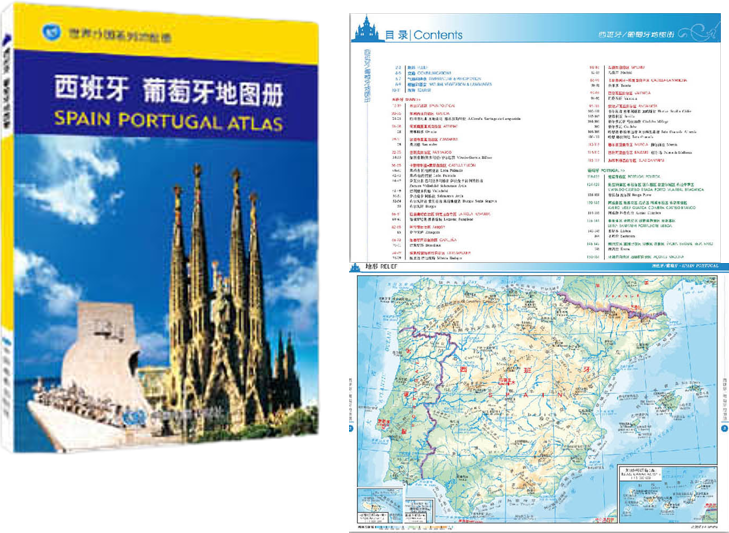Click the 目录 Contents heading
Viewport: 729px width, 533px height.
coord(424,35)
